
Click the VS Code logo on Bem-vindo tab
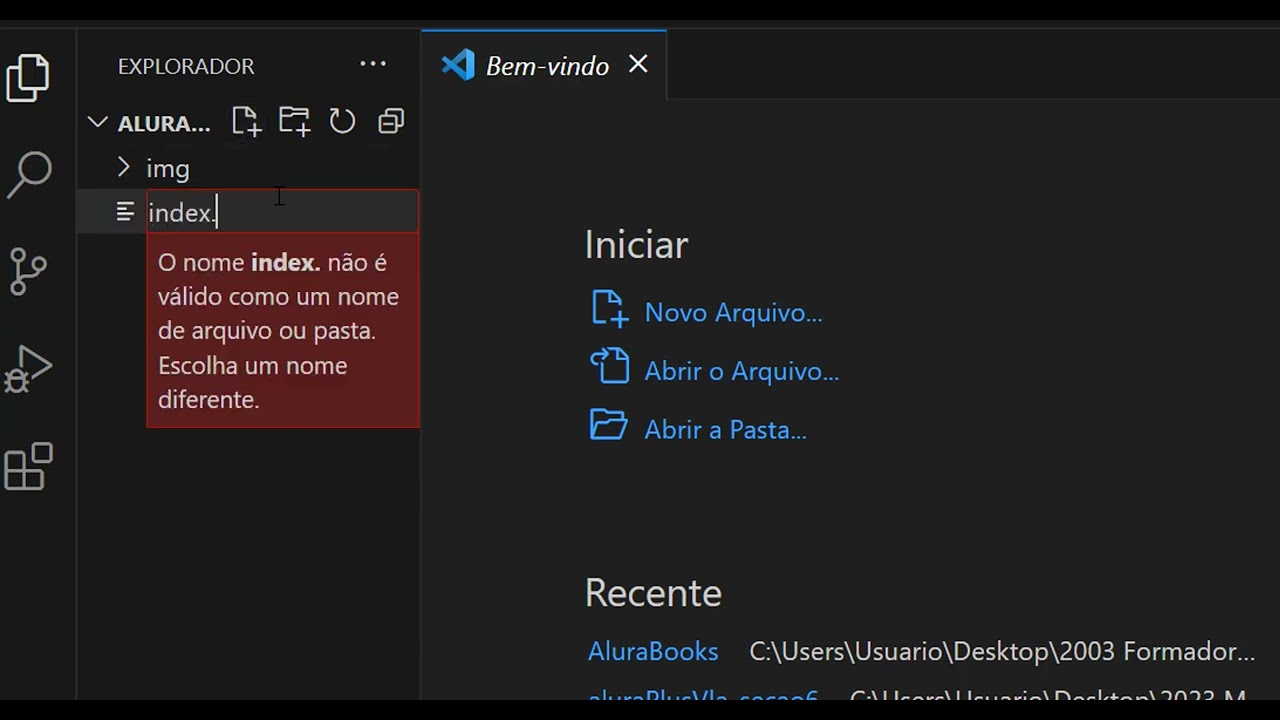pyautogui.click(x=458, y=66)
